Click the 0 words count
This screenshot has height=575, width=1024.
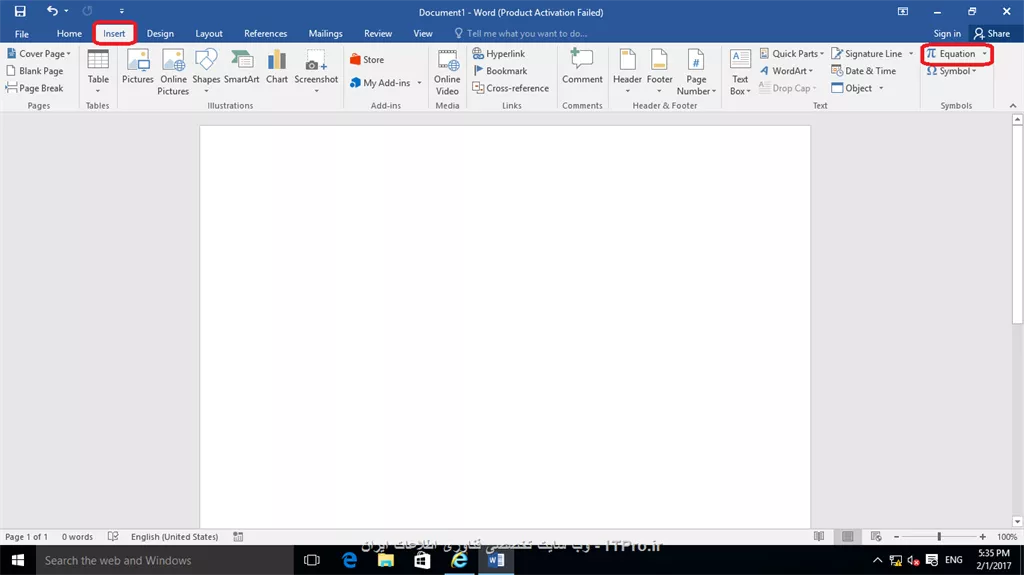[77, 536]
